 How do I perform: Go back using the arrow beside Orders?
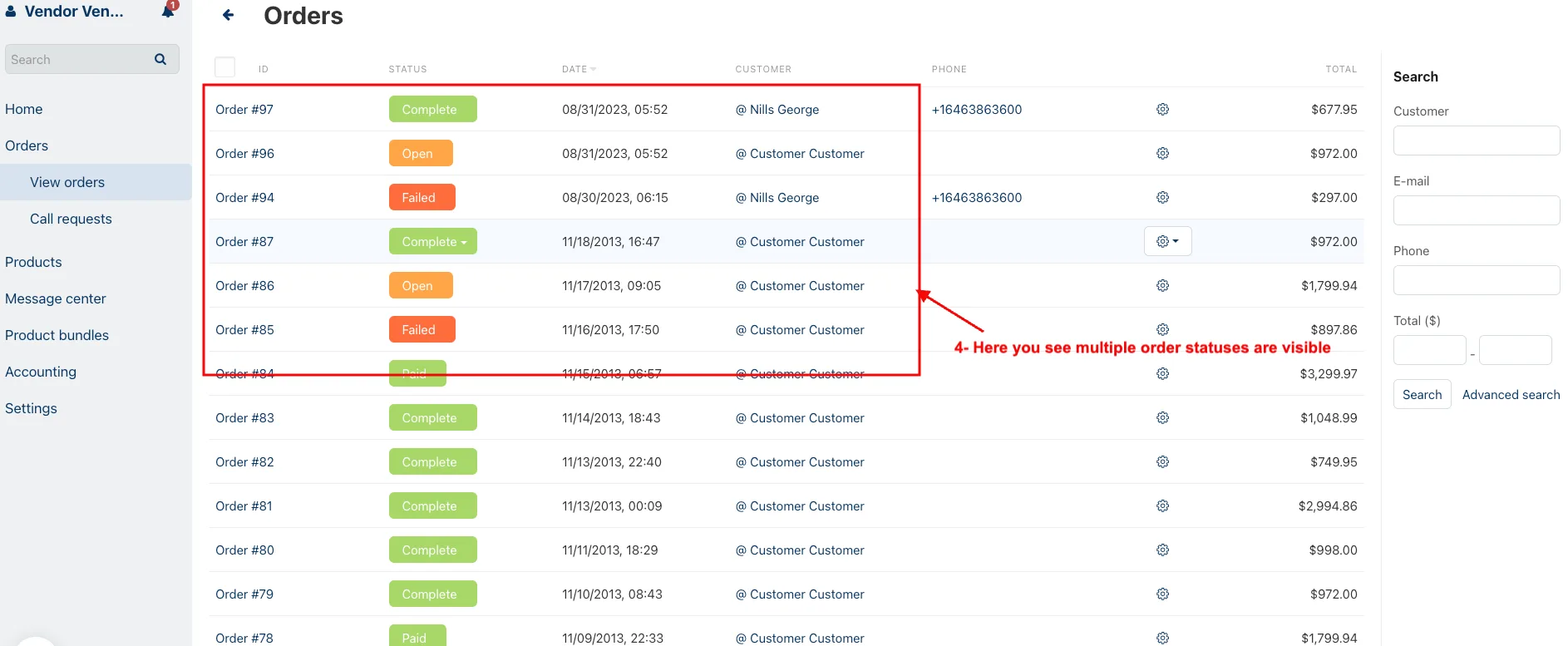[x=228, y=15]
